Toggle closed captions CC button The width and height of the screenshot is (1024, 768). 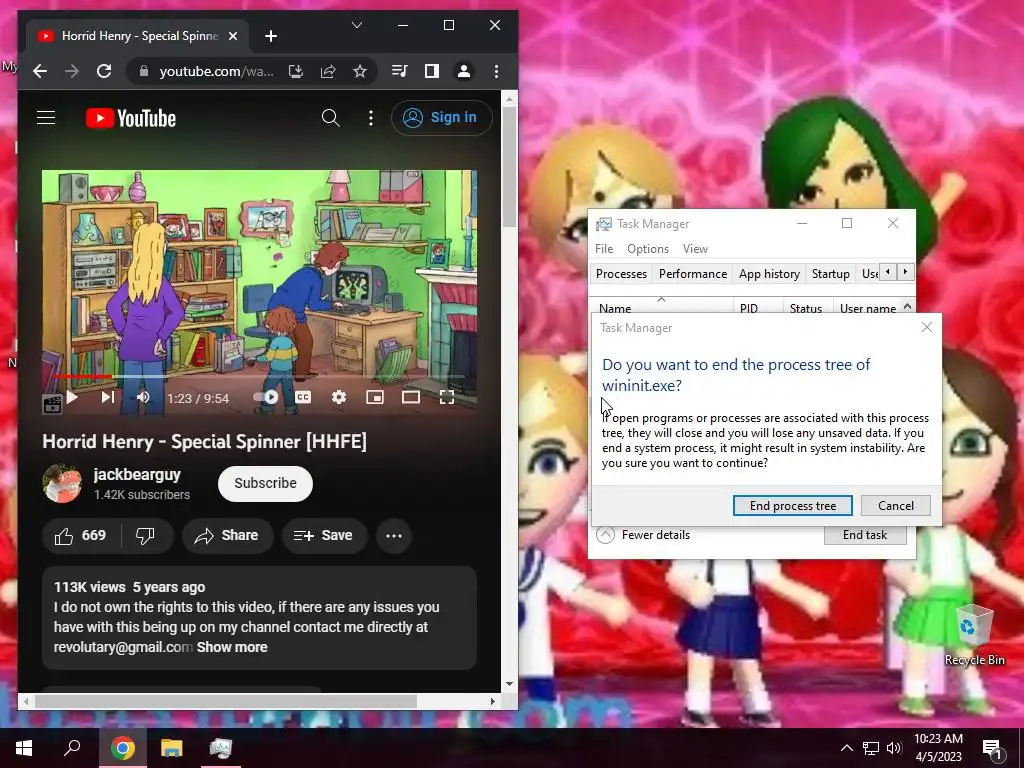point(303,397)
